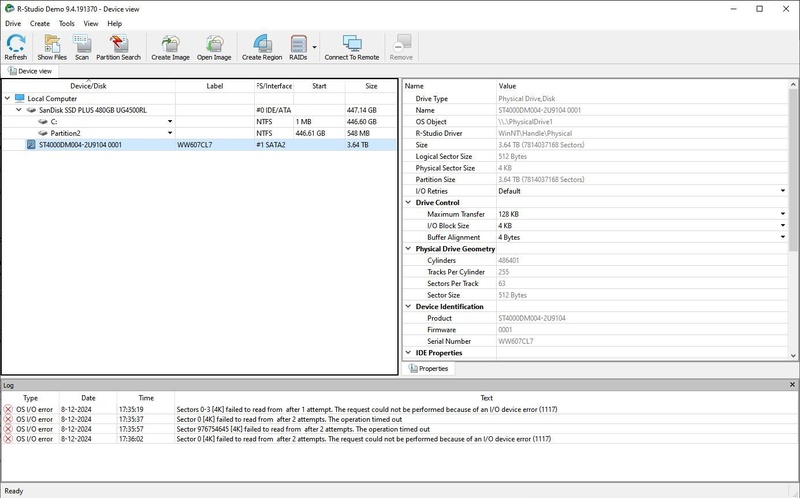Click the Serial Number property row
800x498 pixels.
tap(595, 341)
